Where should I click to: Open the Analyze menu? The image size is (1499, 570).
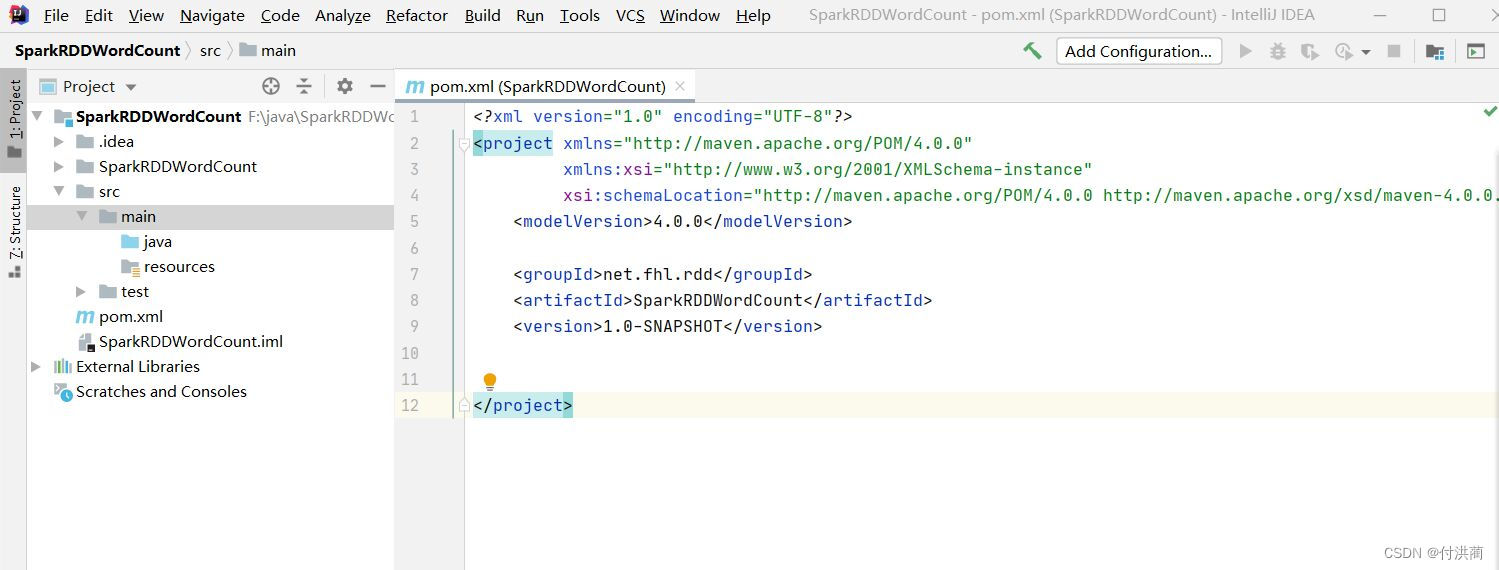point(343,15)
